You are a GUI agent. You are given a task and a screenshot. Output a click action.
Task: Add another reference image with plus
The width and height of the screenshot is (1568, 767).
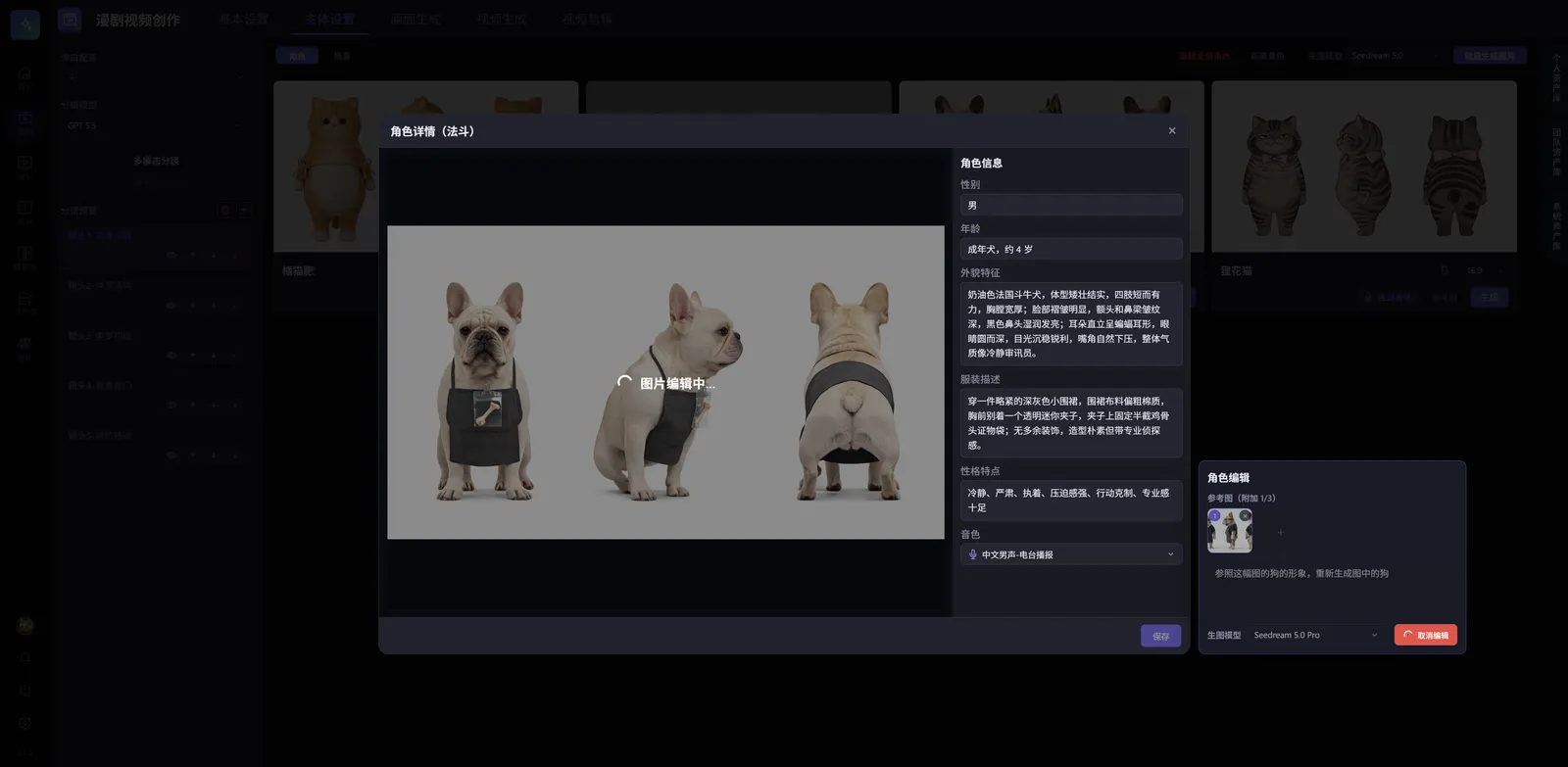1280,532
